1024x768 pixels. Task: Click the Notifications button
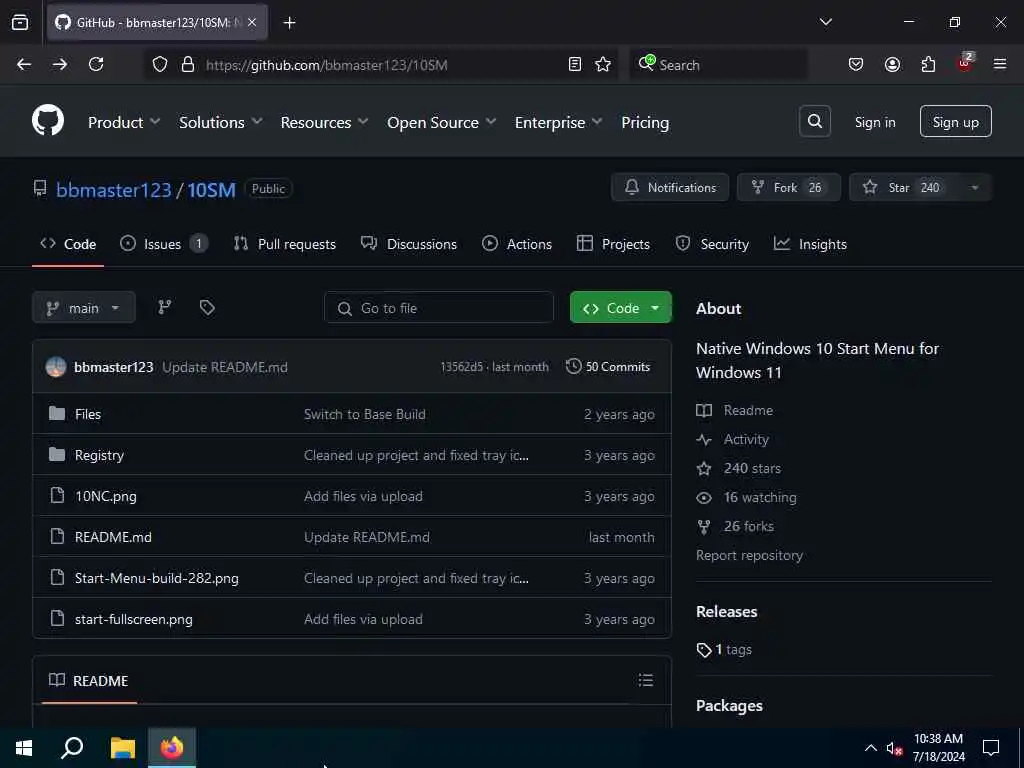670,188
